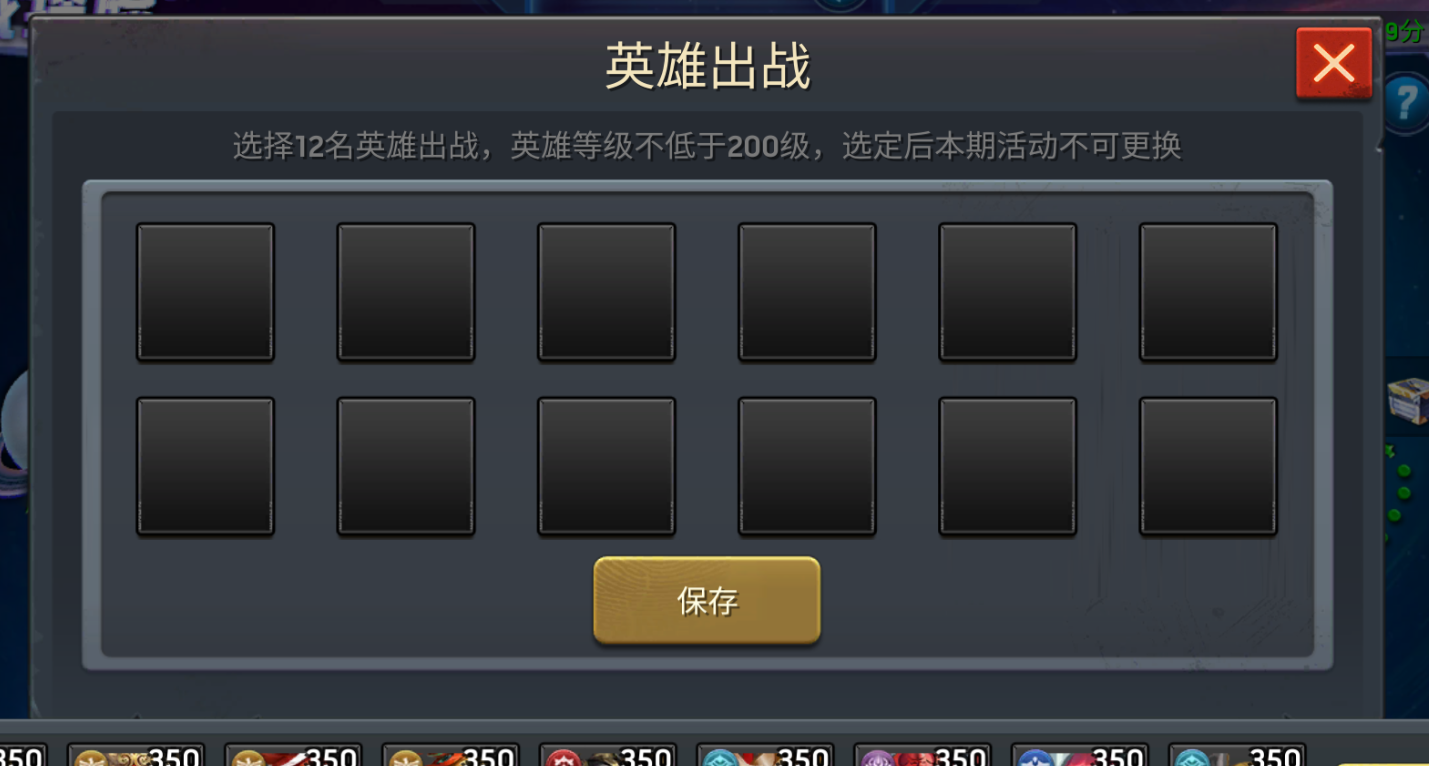This screenshot has width=1429, height=766.
Task: Select the first empty slot in bottom row
Action: click(x=205, y=466)
